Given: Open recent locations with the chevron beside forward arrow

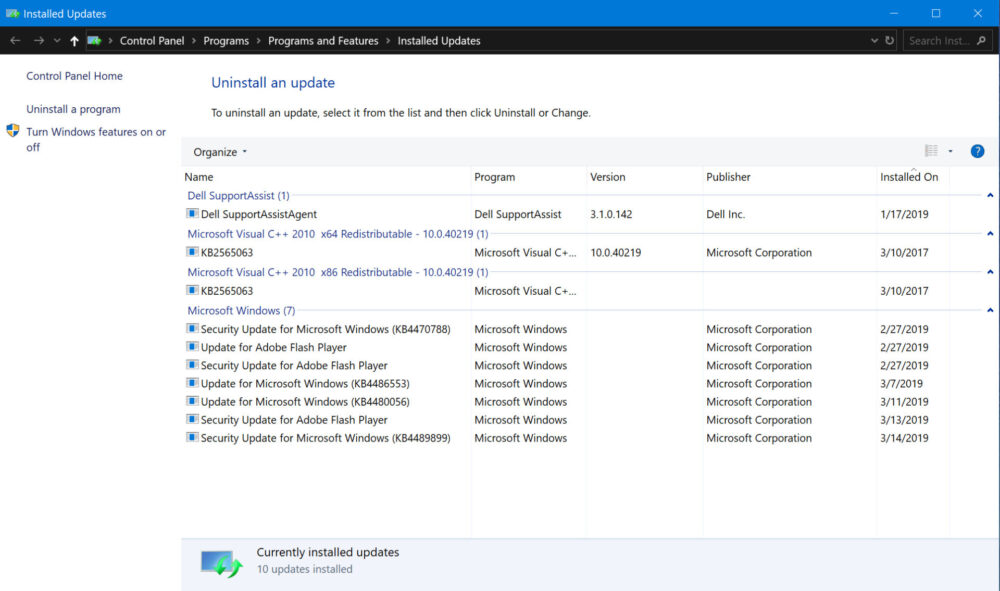Looking at the screenshot, I should [x=56, y=40].
